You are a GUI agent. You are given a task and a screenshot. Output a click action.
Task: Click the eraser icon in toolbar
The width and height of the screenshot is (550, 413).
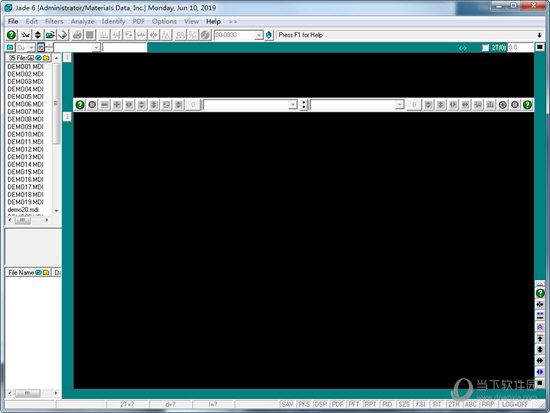click(x=63, y=35)
